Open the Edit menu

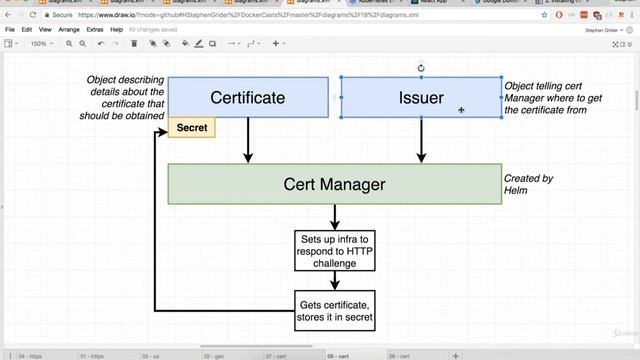pyautogui.click(x=27, y=29)
